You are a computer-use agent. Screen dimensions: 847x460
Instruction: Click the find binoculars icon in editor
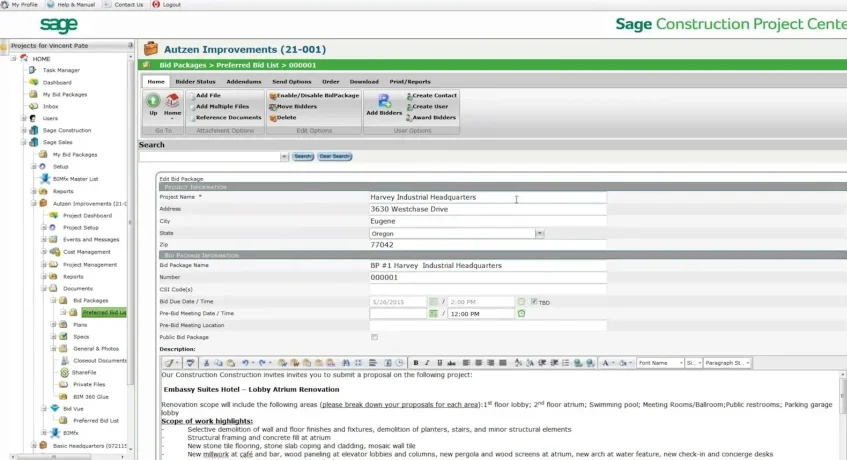coord(346,363)
